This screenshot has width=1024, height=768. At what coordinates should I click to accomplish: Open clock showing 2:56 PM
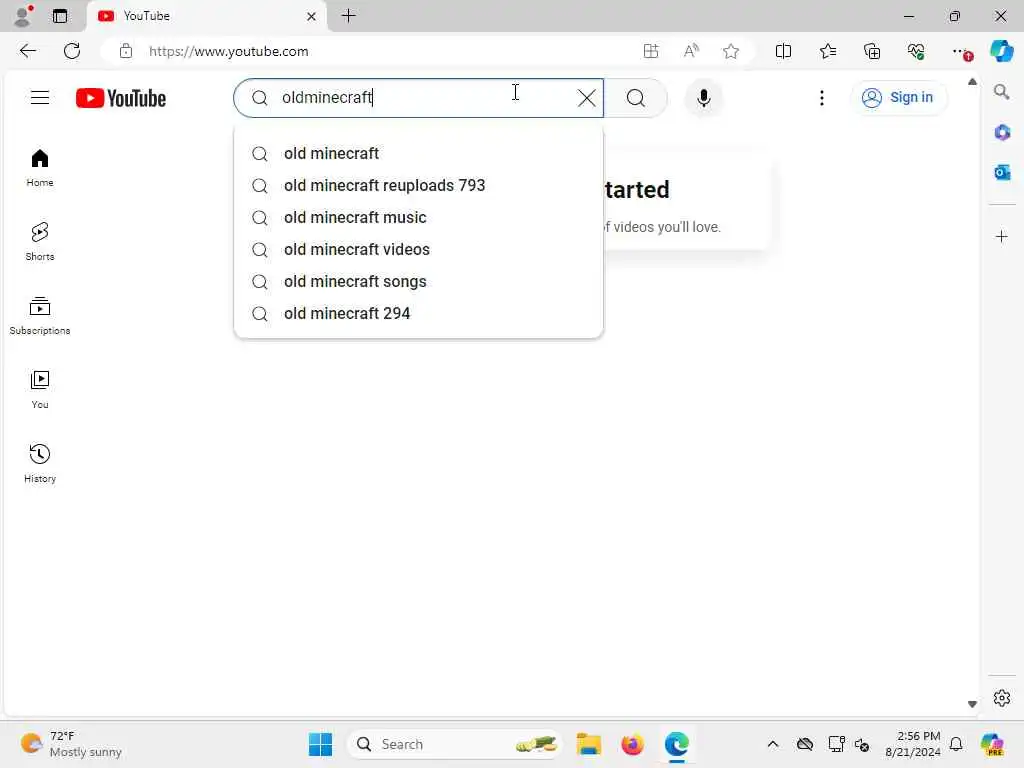tap(913, 744)
